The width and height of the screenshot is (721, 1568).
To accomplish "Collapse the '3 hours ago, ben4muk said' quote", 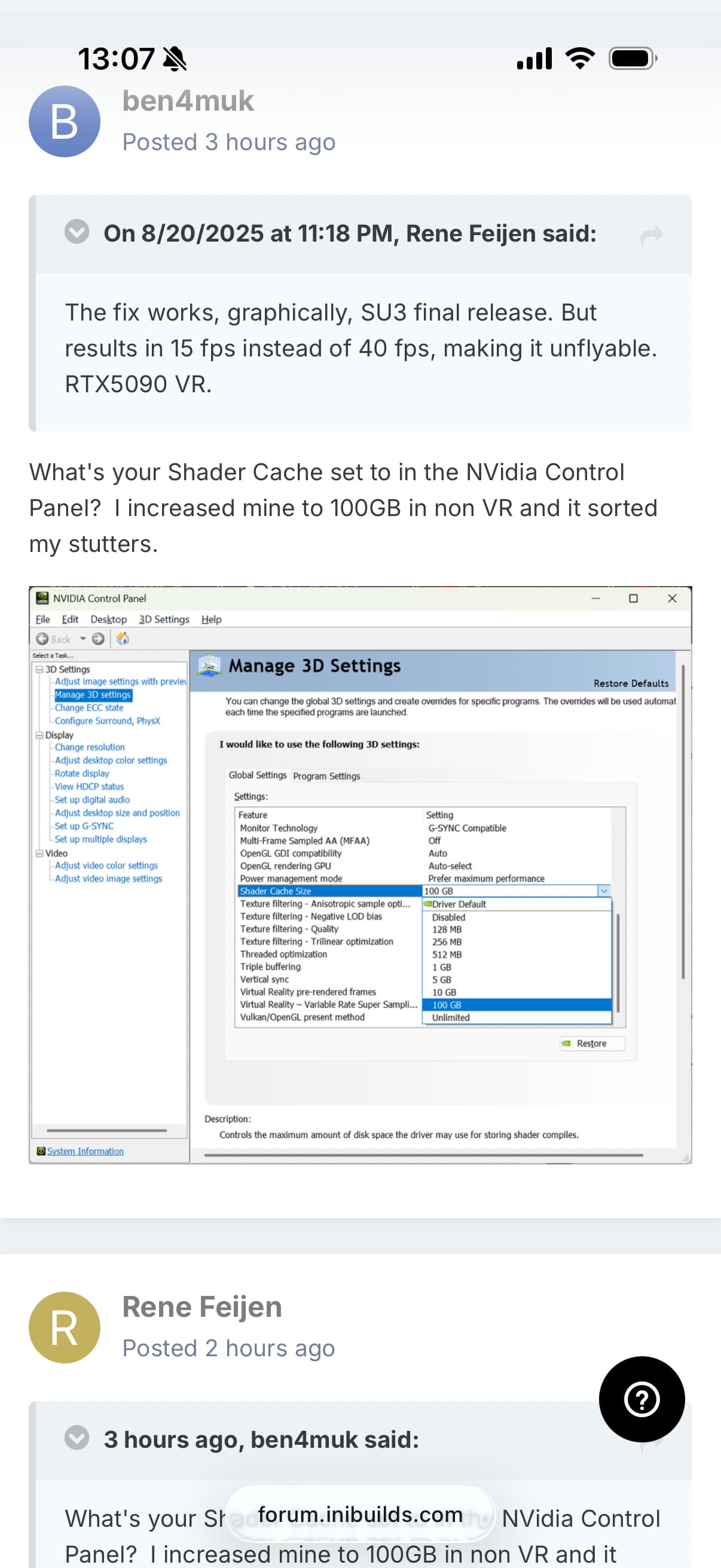I will pos(77,1438).
